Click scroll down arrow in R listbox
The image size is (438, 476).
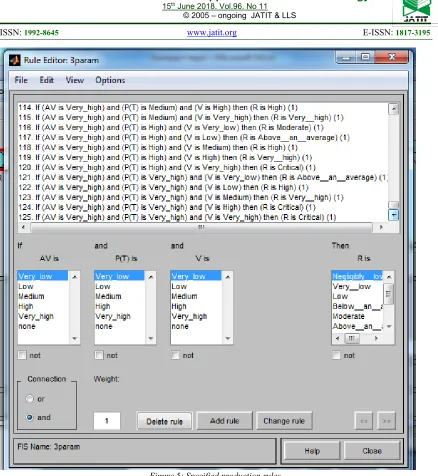pos(389,326)
